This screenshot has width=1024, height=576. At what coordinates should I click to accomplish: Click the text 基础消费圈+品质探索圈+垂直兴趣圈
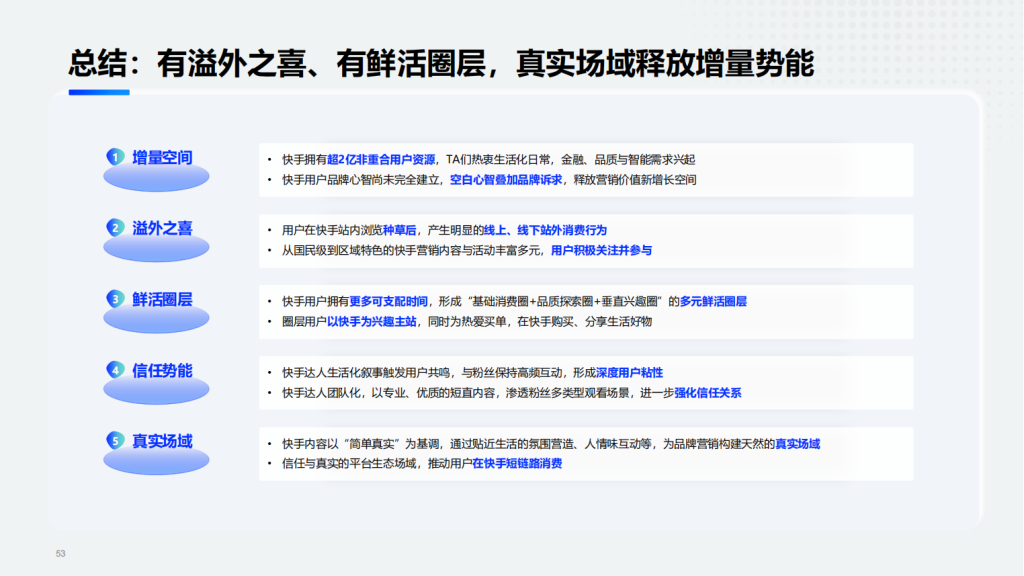[565, 301]
